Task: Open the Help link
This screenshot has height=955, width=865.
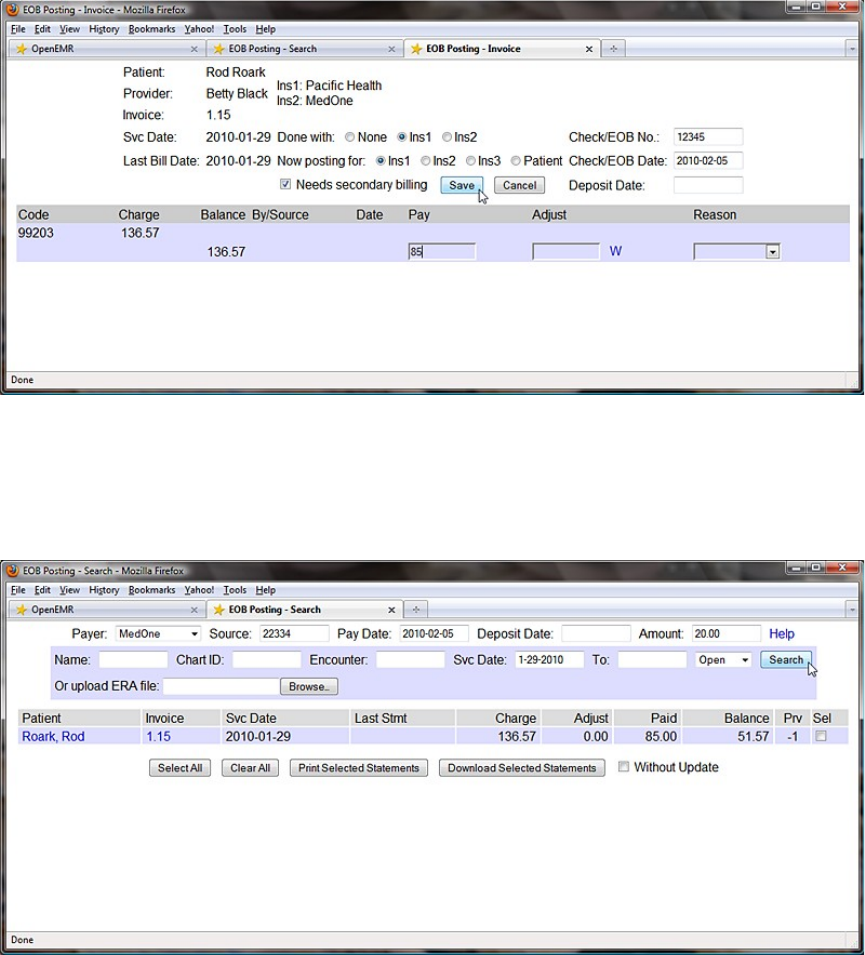Action: pos(782,634)
